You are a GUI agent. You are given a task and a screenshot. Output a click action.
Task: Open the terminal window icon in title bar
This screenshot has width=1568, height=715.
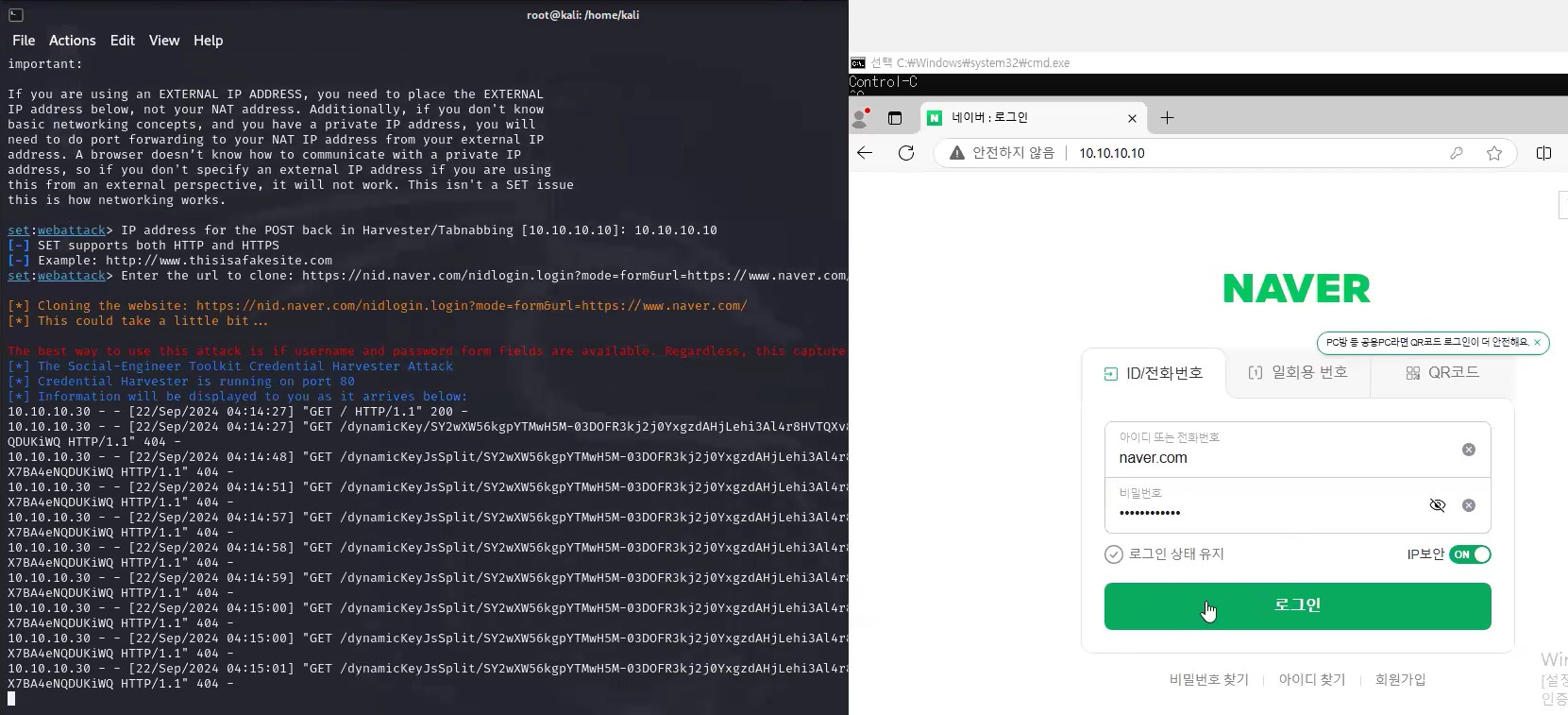15,15
